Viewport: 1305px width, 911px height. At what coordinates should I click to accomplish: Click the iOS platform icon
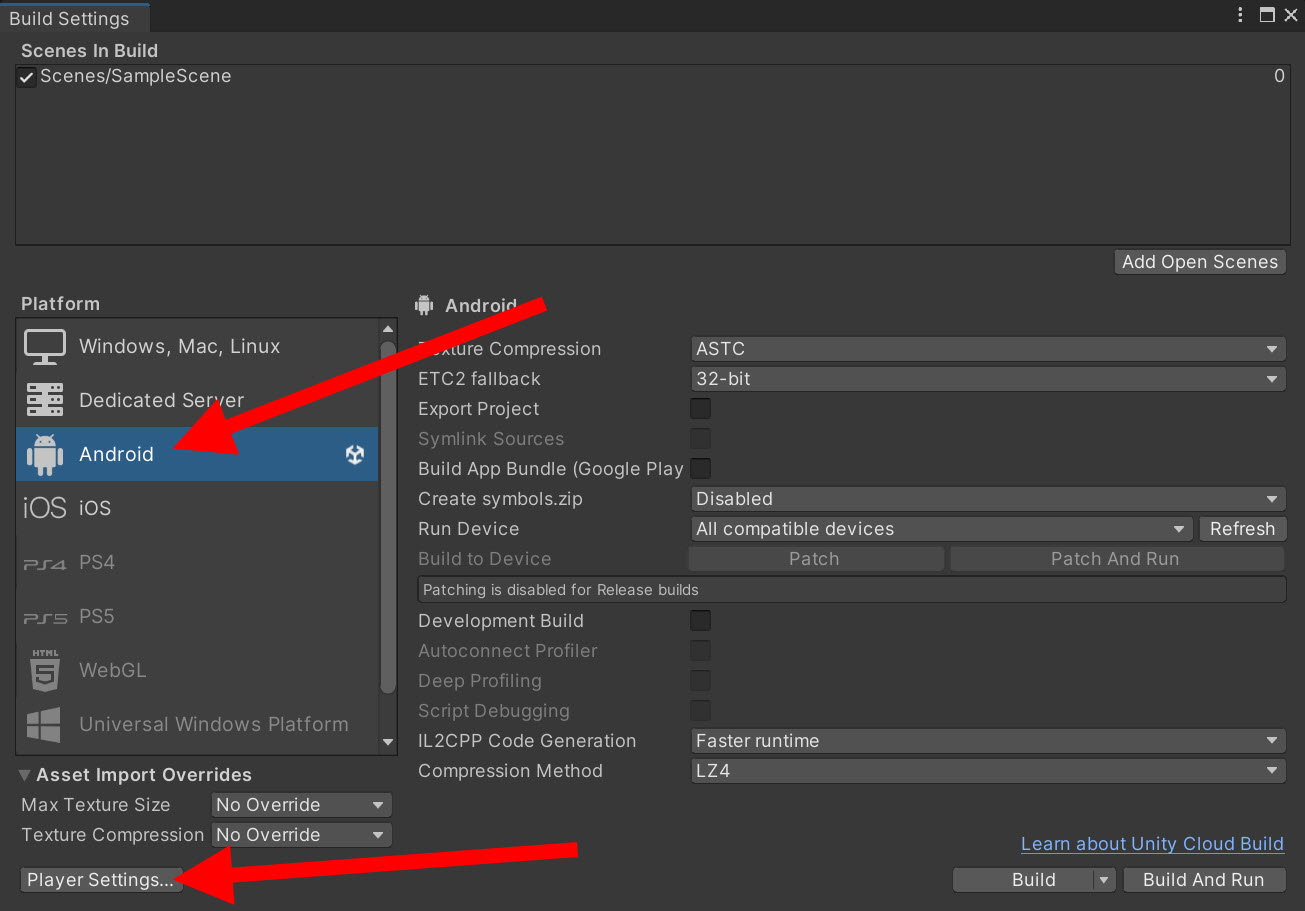[45, 508]
